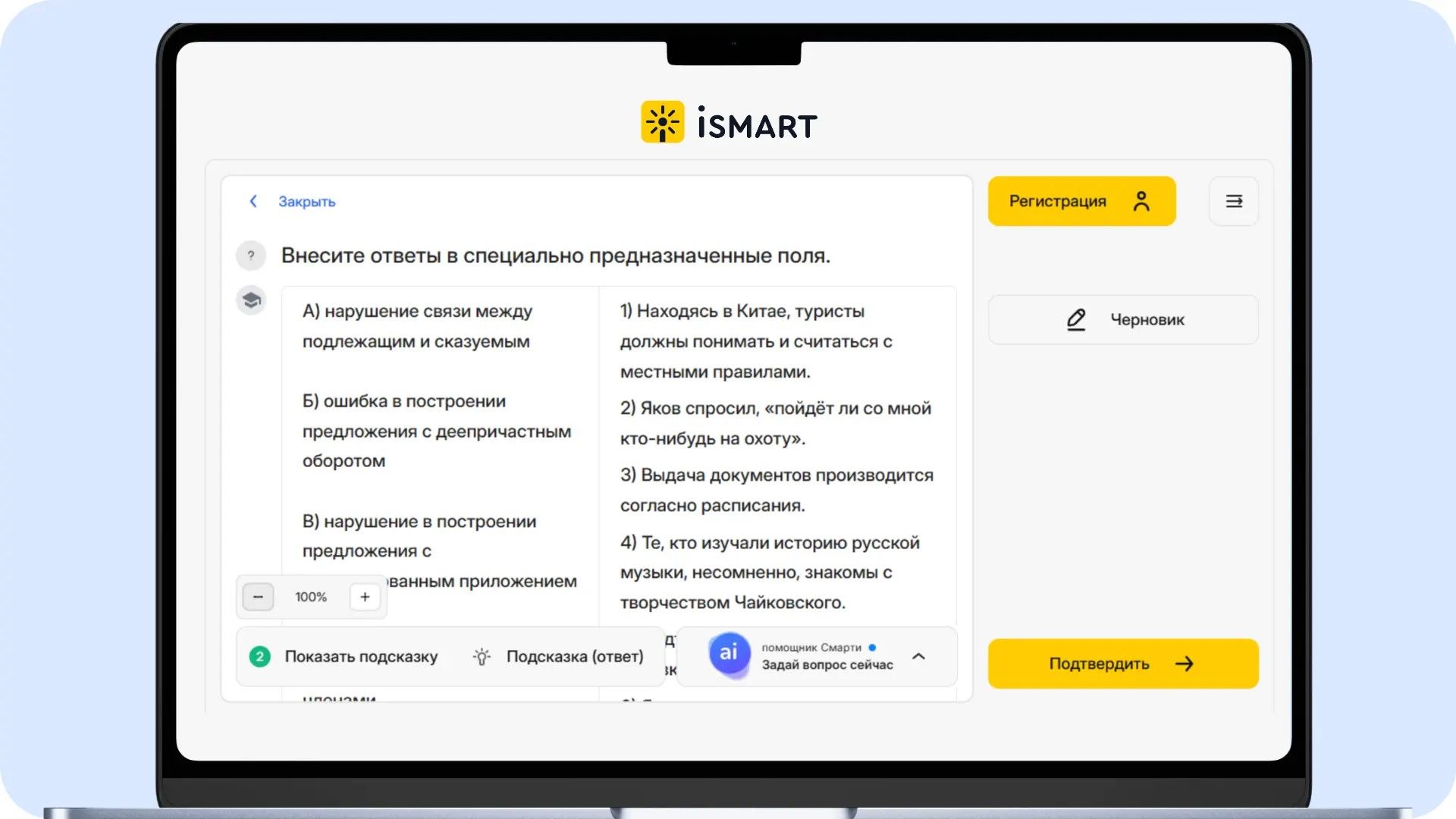The height and width of the screenshot is (819, 1456).
Task: Open the hamburger menu icon
Action: coord(1234,201)
